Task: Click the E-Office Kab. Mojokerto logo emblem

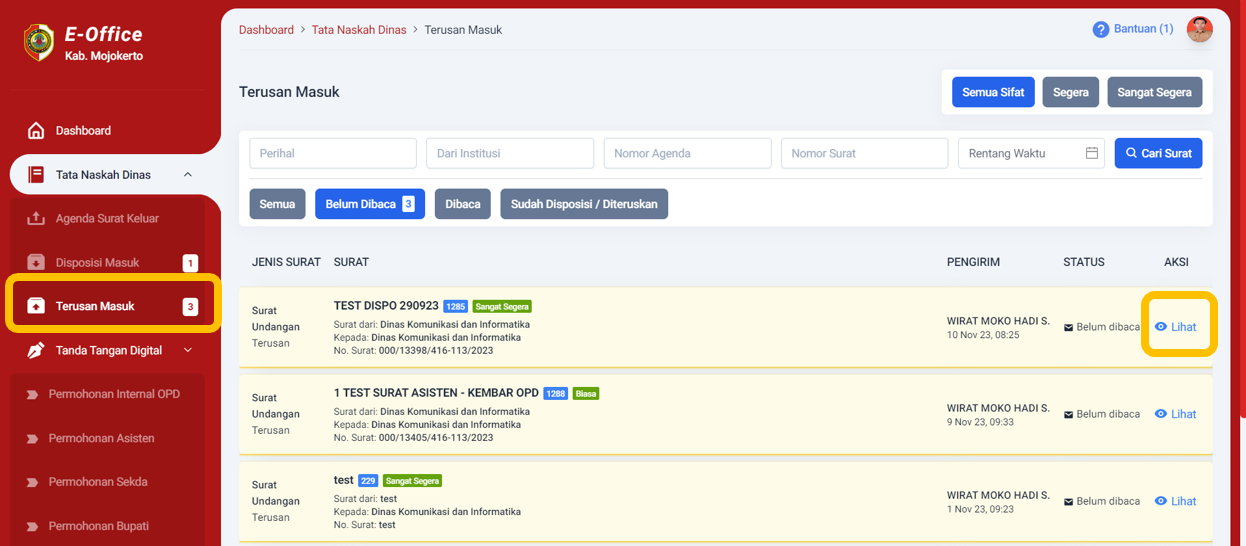Action: [x=38, y=43]
